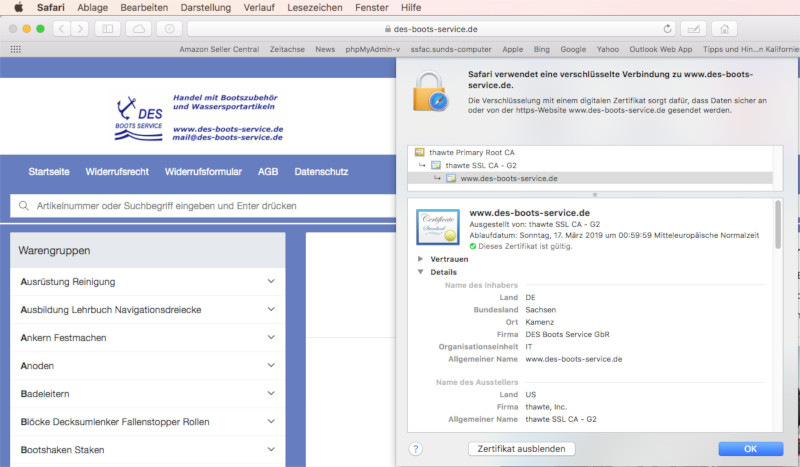Screen dimensions: 800x467
Task: Click the Safari address bar
Action: click(x=432, y=29)
